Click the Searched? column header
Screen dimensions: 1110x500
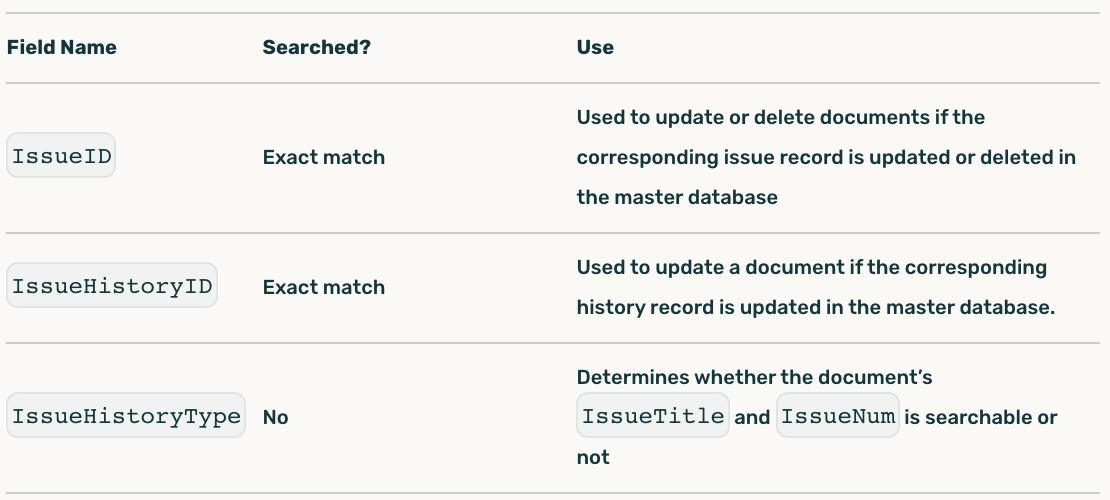(x=316, y=47)
